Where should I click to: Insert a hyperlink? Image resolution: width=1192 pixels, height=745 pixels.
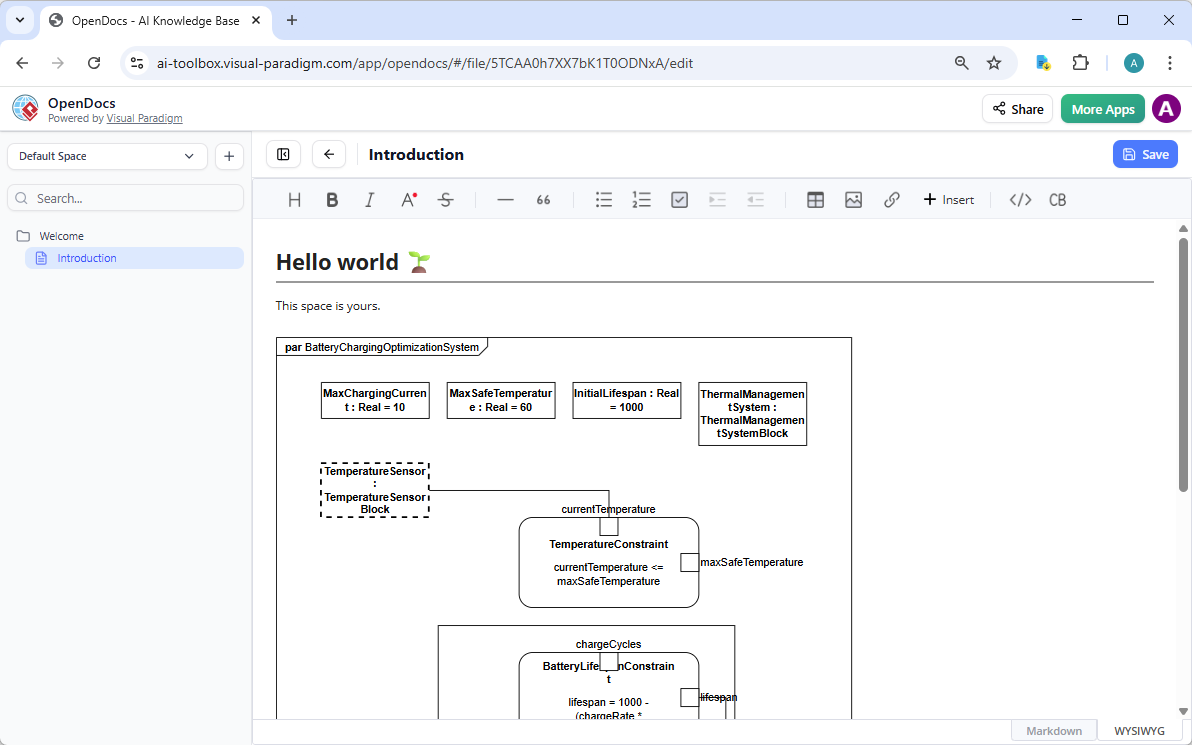click(891, 199)
